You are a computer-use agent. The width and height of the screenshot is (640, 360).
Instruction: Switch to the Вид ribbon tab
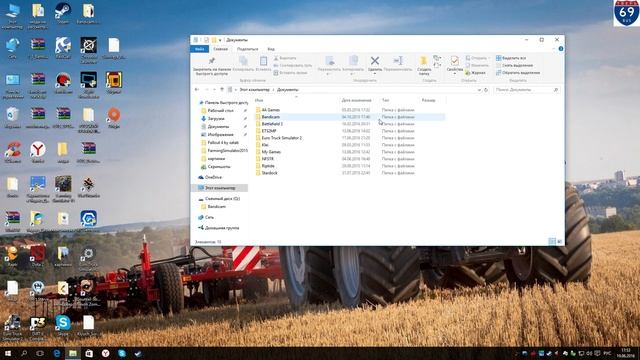coord(271,49)
